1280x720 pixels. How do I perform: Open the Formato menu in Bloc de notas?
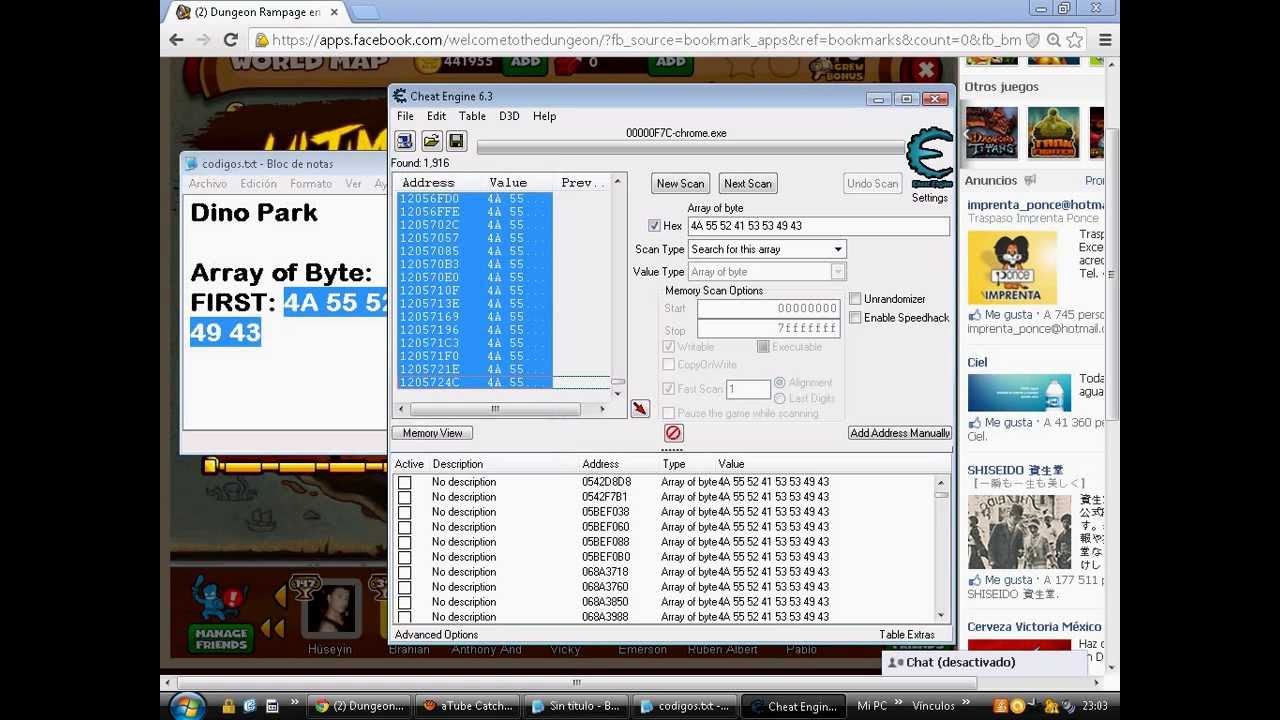click(311, 184)
